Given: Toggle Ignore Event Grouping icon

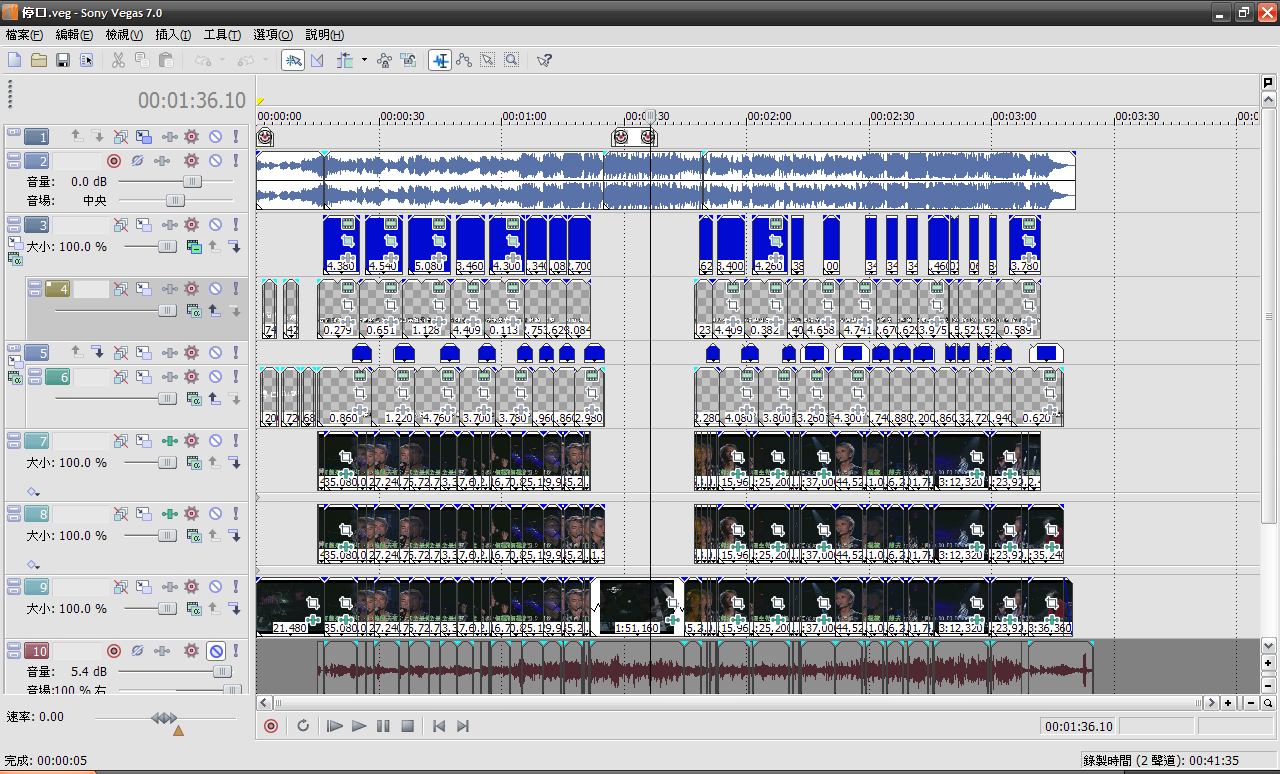Looking at the screenshot, I should (x=408, y=60).
